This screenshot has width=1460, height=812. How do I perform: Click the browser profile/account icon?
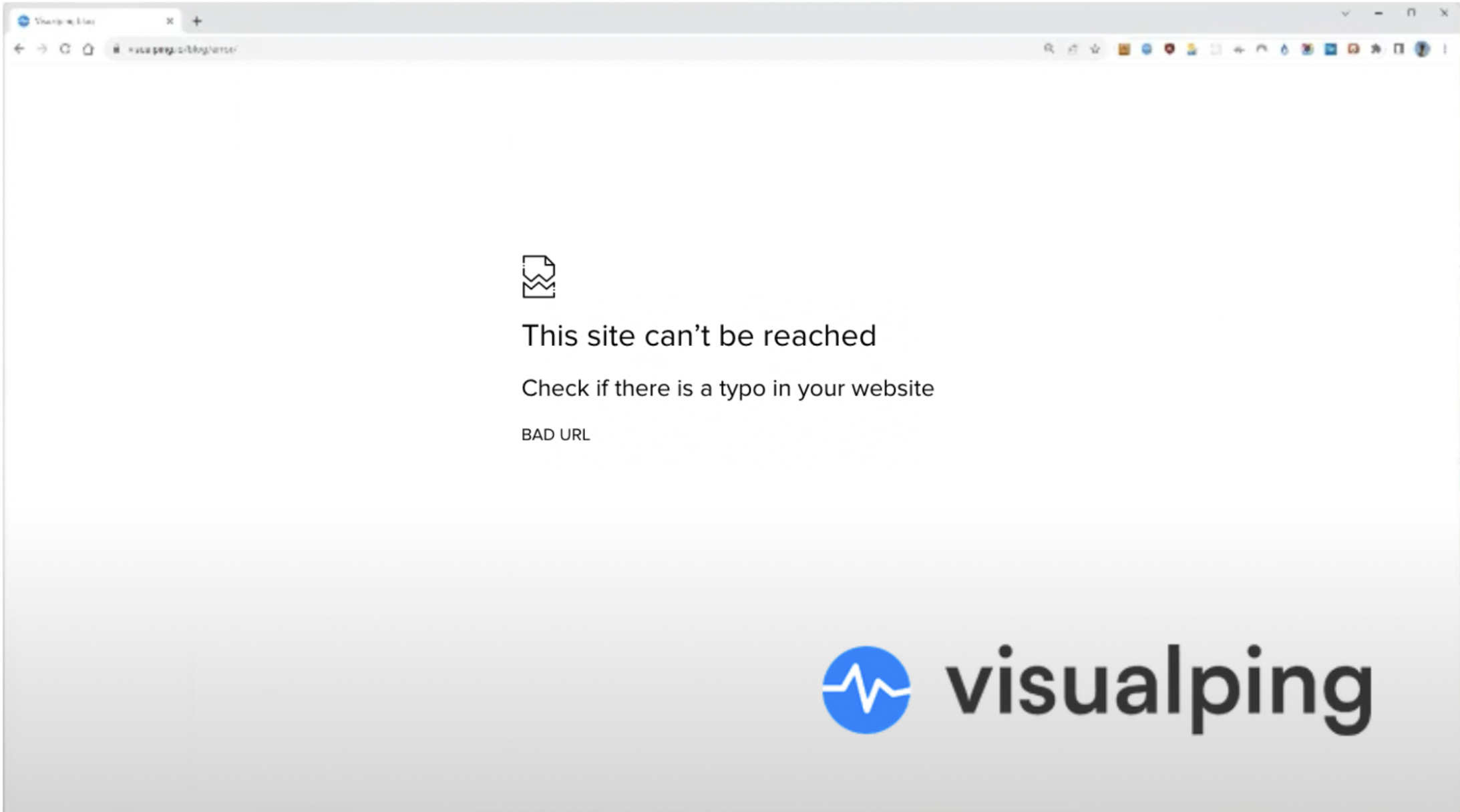[x=1421, y=48]
